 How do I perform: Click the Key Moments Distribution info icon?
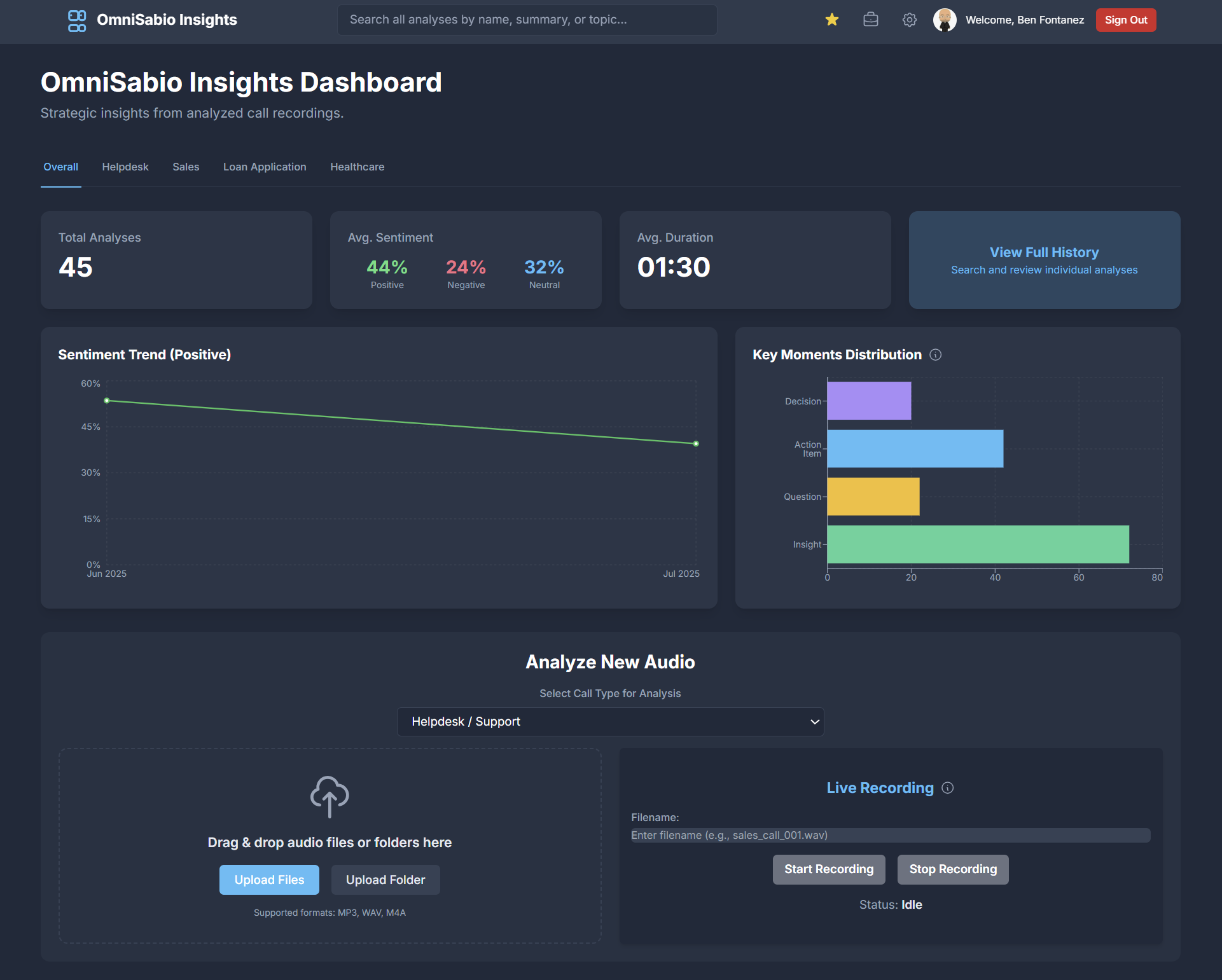935,355
